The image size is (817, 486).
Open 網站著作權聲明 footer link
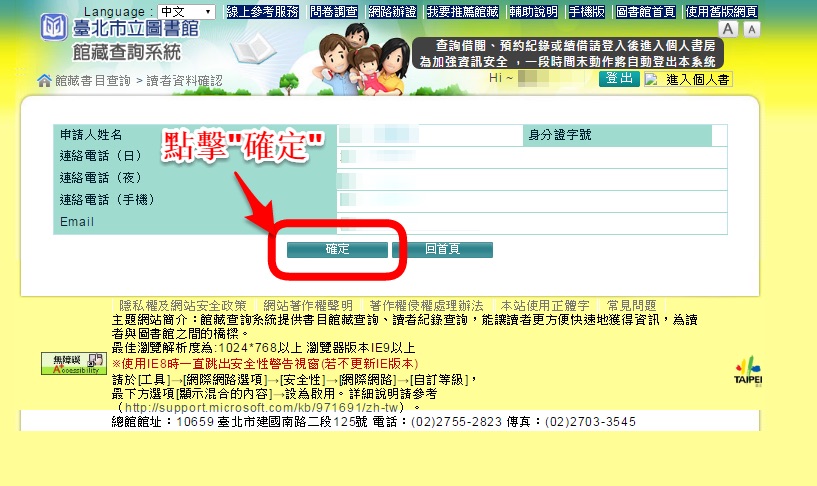coord(308,305)
